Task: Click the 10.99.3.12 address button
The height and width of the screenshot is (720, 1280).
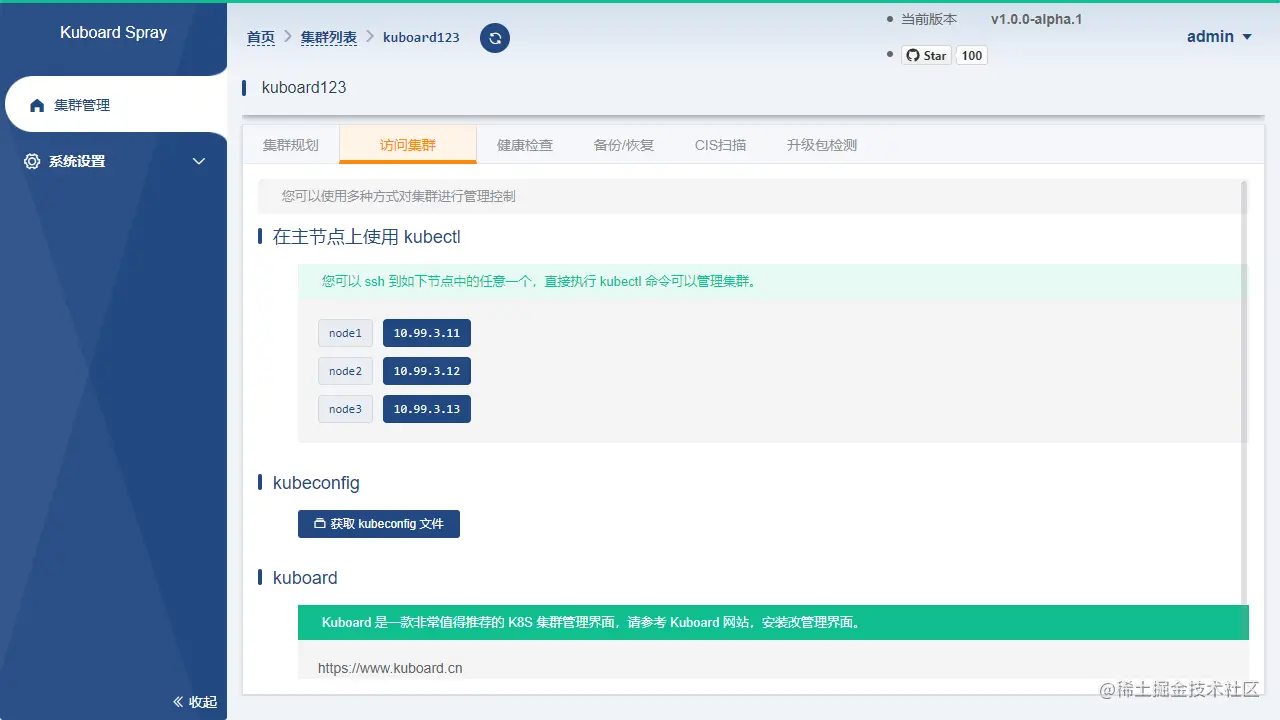Action: pos(427,371)
